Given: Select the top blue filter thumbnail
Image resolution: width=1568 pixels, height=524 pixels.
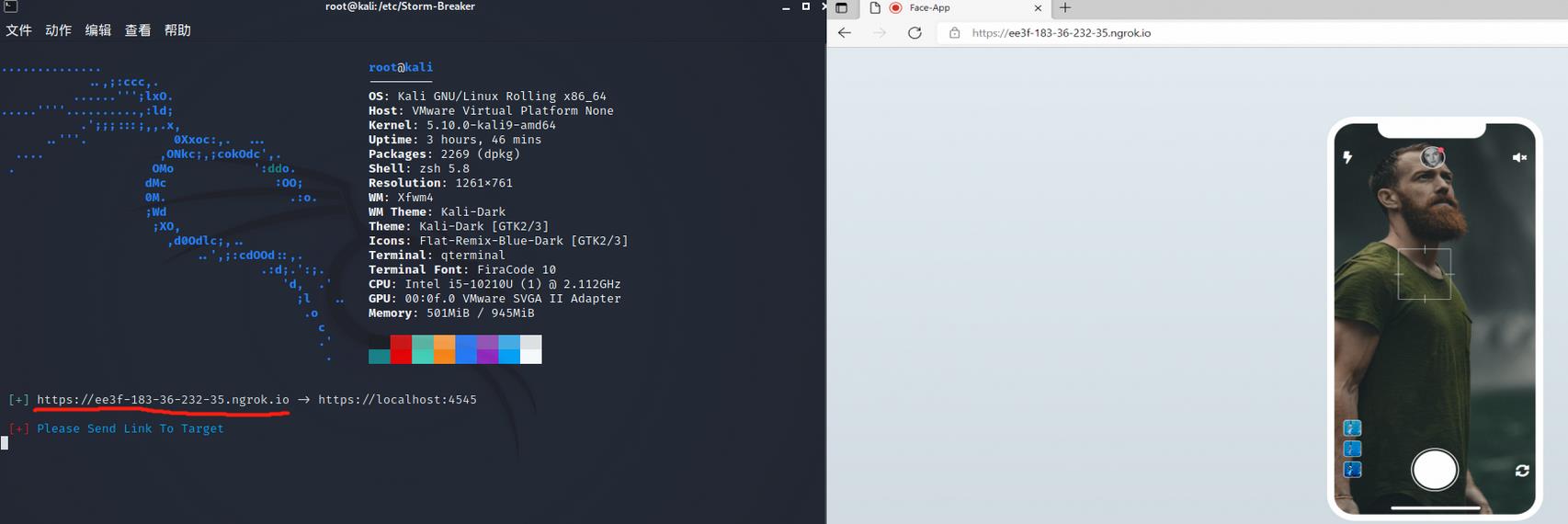Looking at the screenshot, I should pyautogui.click(x=1352, y=427).
